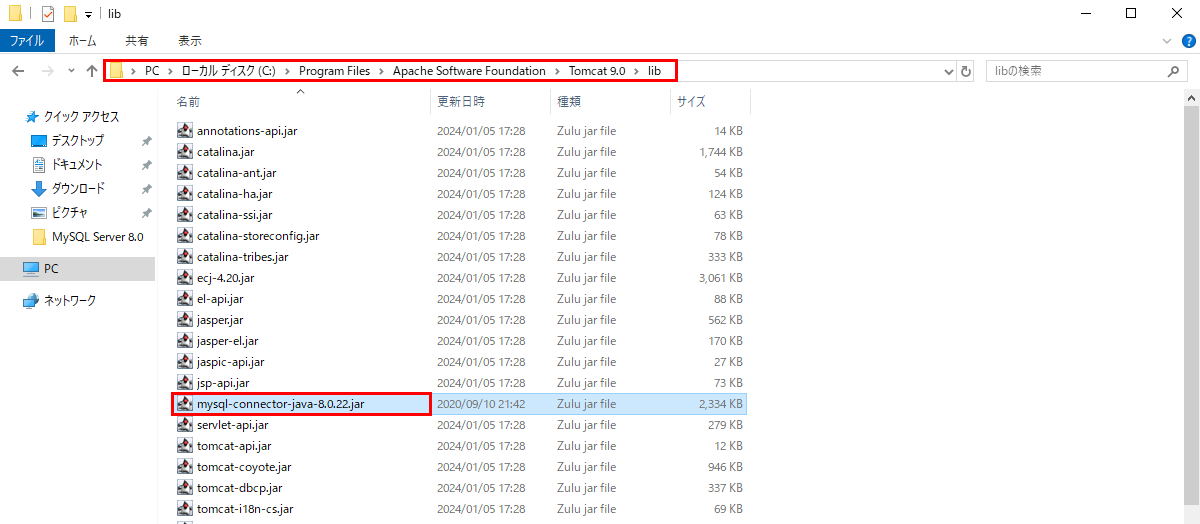Sort by the 名前 column header
1200x524 pixels.
click(188, 101)
